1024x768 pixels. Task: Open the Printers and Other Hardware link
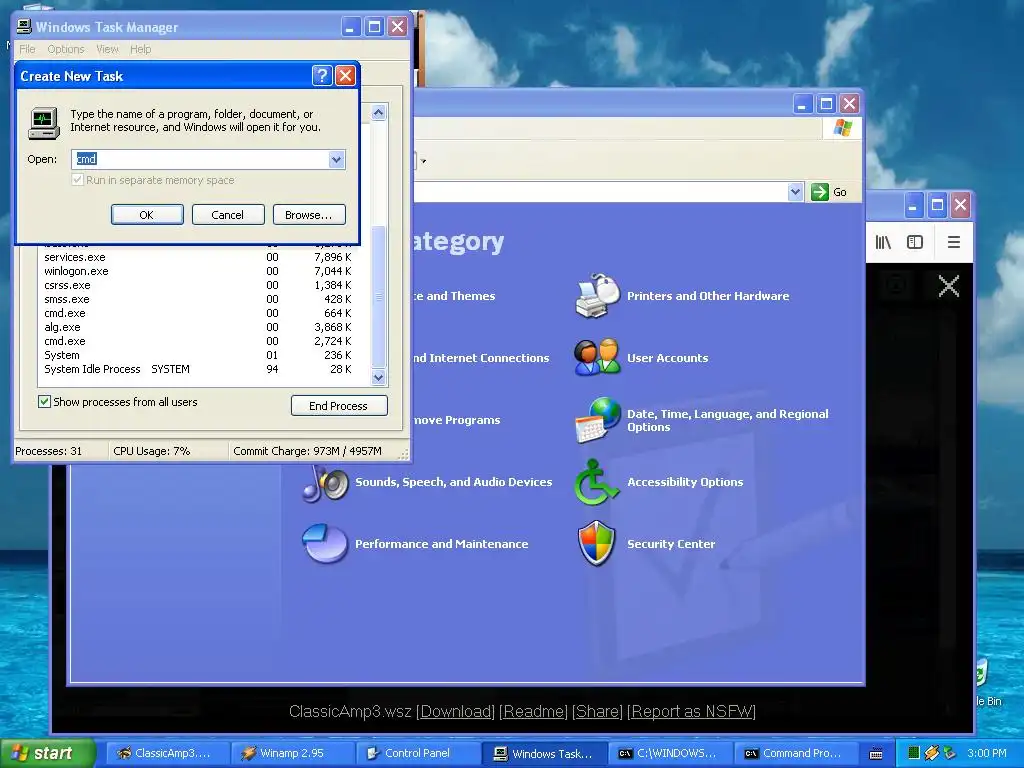708,296
